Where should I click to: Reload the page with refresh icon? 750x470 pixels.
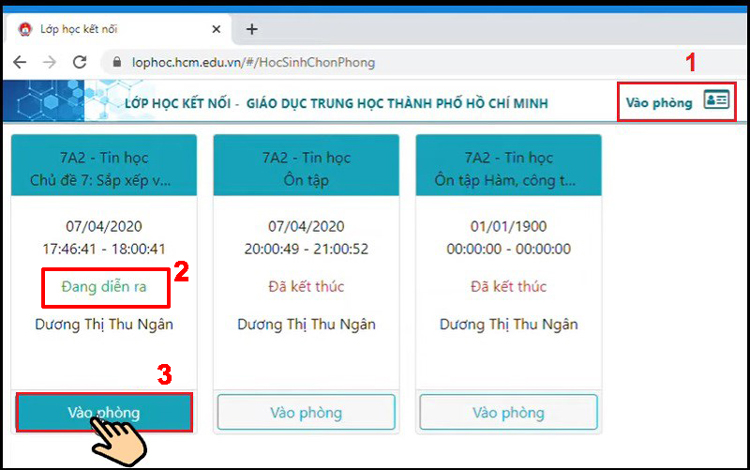click(79, 62)
